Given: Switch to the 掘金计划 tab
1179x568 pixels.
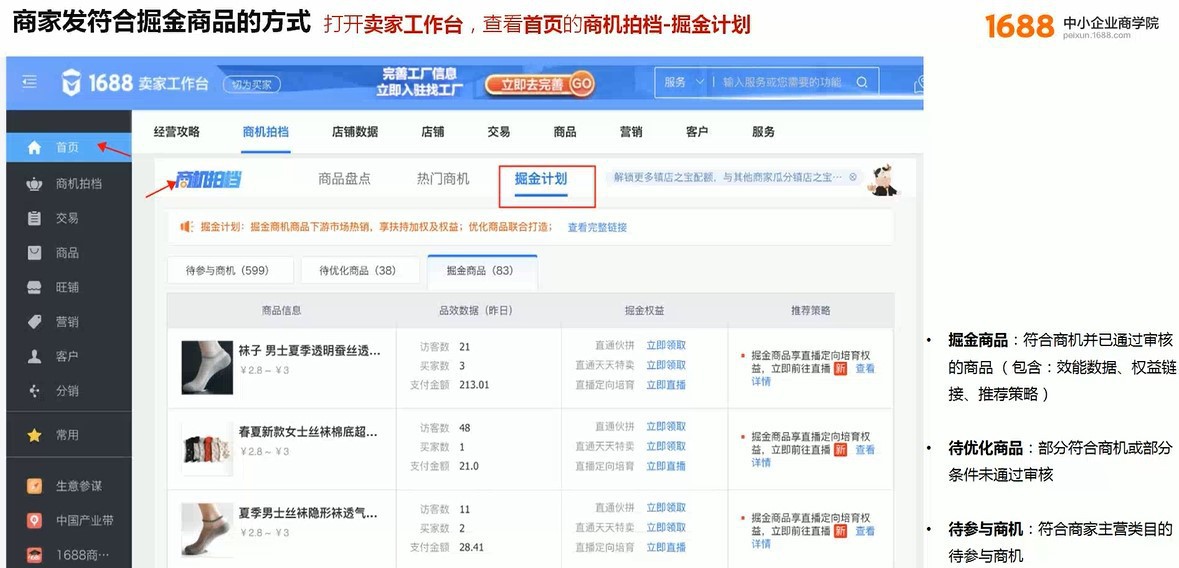Looking at the screenshot, I should click(x=541, y=179).
